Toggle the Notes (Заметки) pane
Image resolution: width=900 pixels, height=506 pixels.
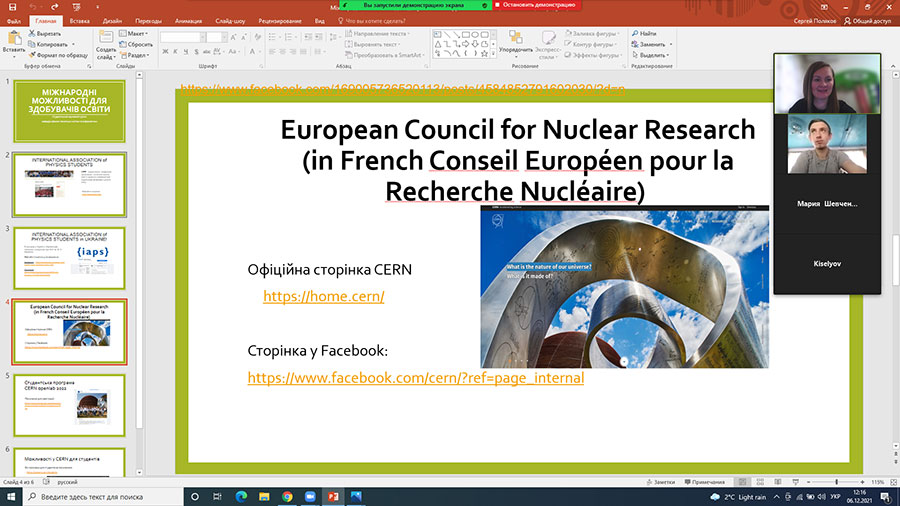[x=659, y=480]
